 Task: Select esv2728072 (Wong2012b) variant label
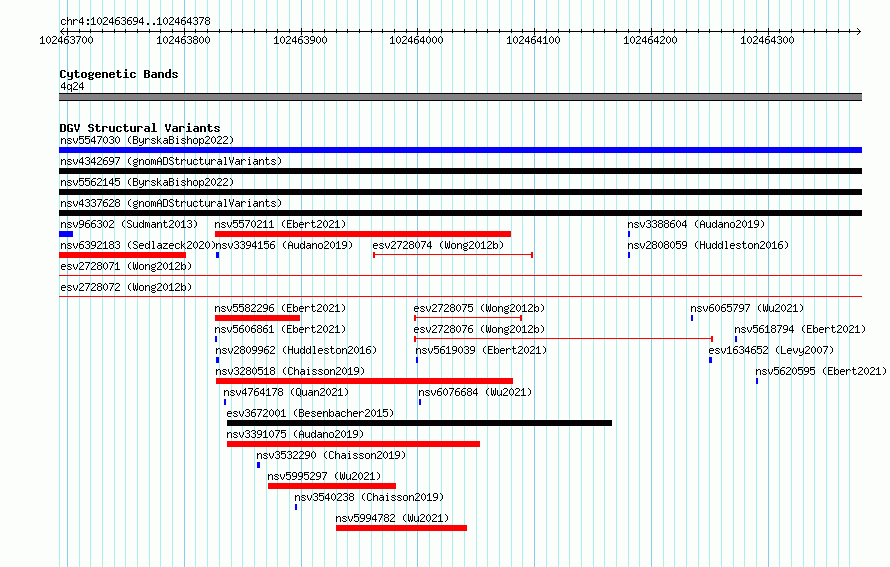(x=126, y=287)
